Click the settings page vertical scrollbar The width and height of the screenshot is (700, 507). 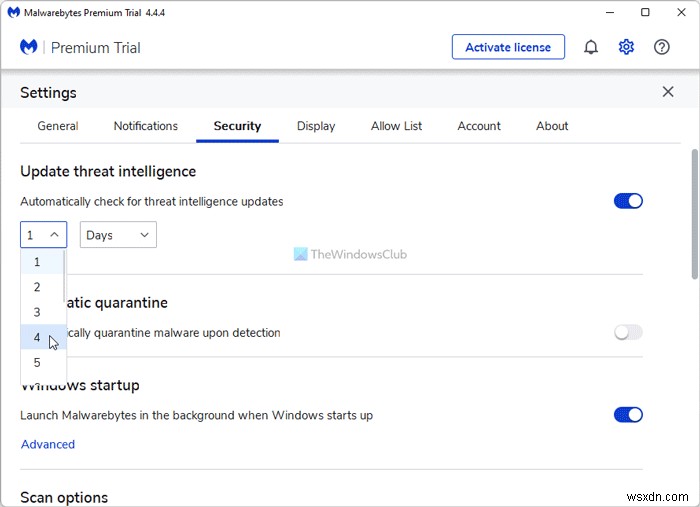point(695,214)
